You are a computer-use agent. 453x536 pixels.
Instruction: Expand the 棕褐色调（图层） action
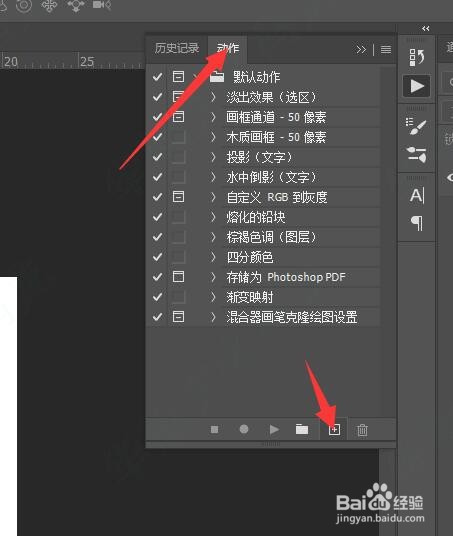(x=213, y=237)
